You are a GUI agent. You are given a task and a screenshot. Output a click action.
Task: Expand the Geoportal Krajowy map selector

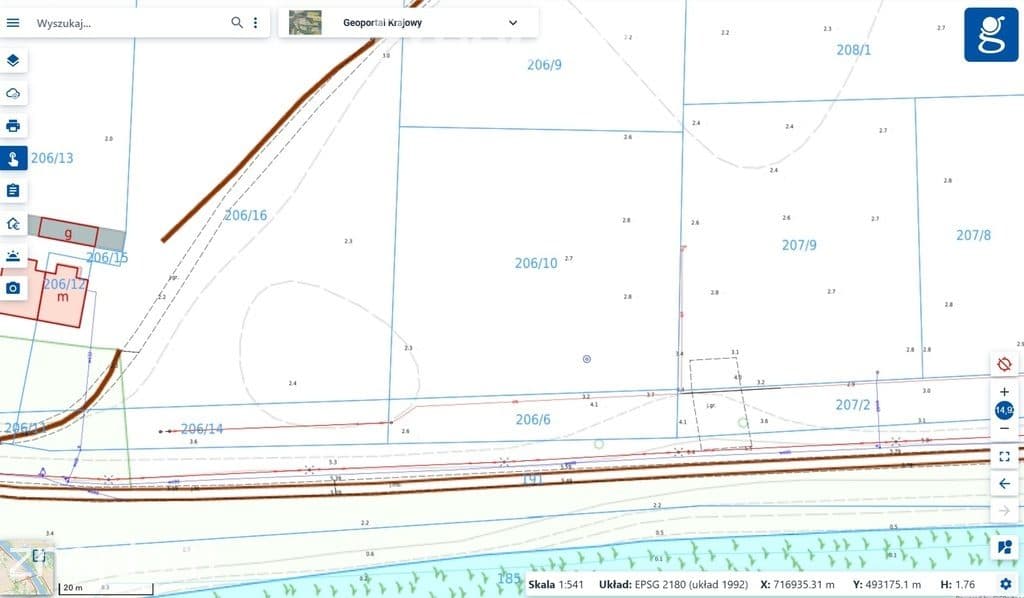[x=513, y=23]
